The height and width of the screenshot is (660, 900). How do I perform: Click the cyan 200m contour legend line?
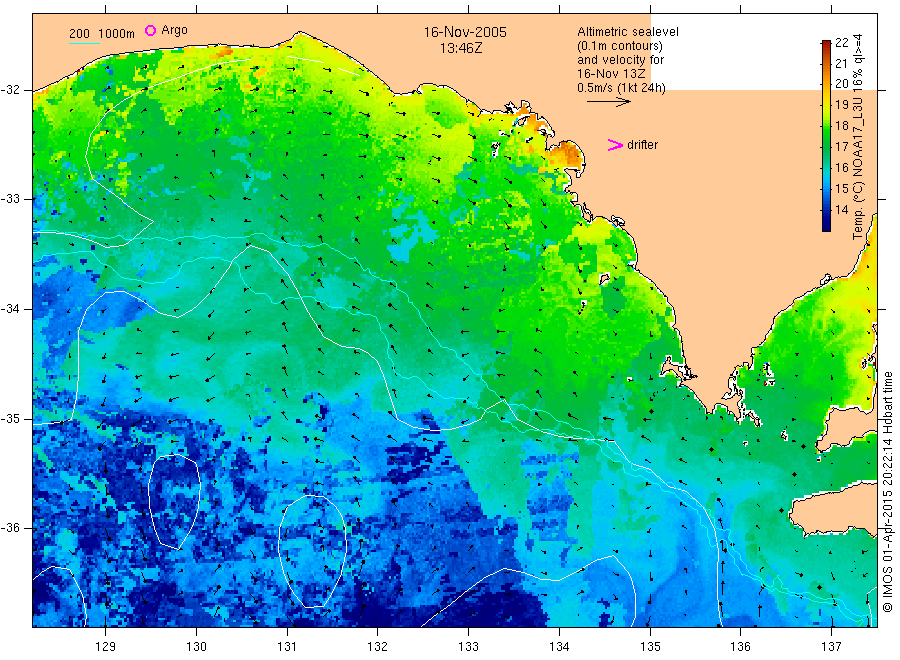[x=84, y=42]
